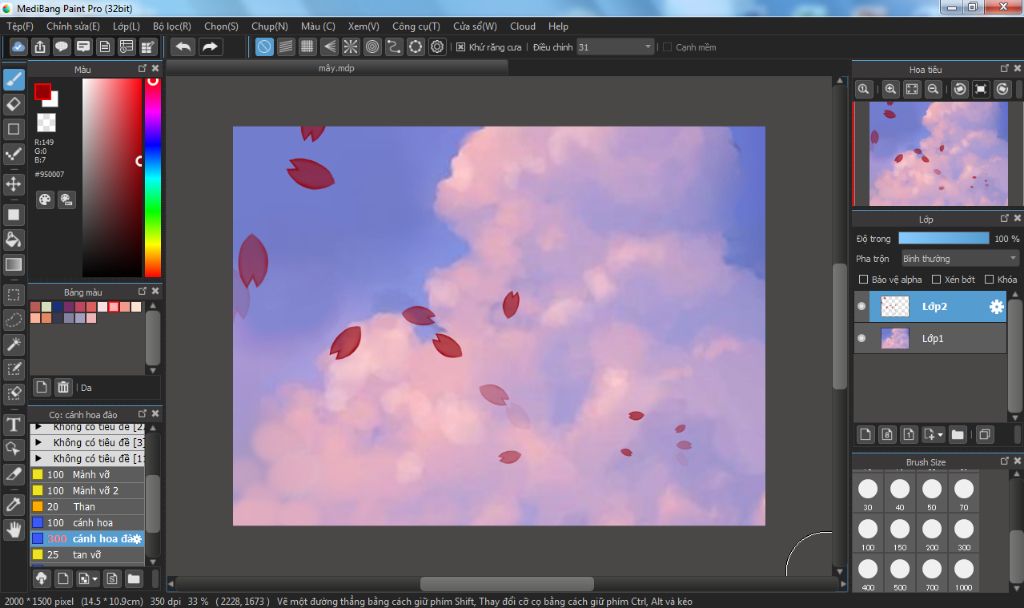Open the Chỉnh sửa(E) menu
1024x608 pixels.
click(x=73, y=26)
